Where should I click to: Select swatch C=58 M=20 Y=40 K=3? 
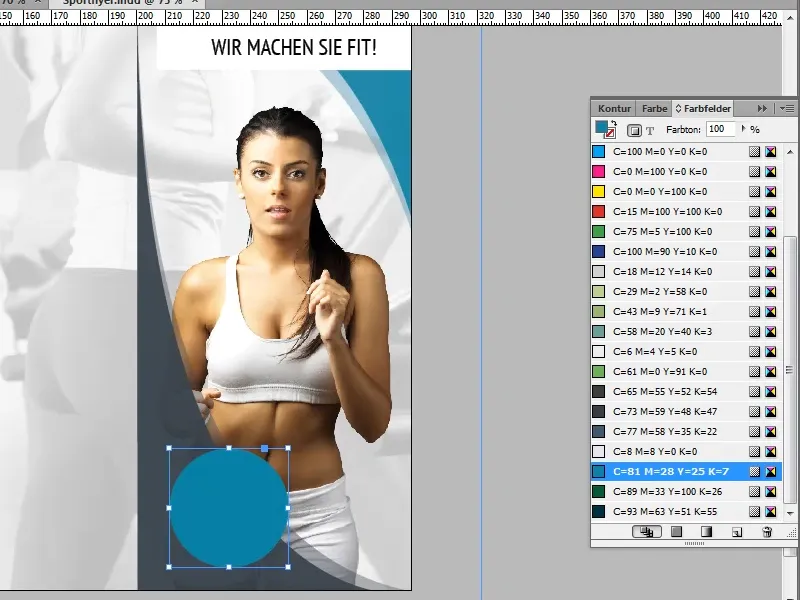click(x=686, y=332)
